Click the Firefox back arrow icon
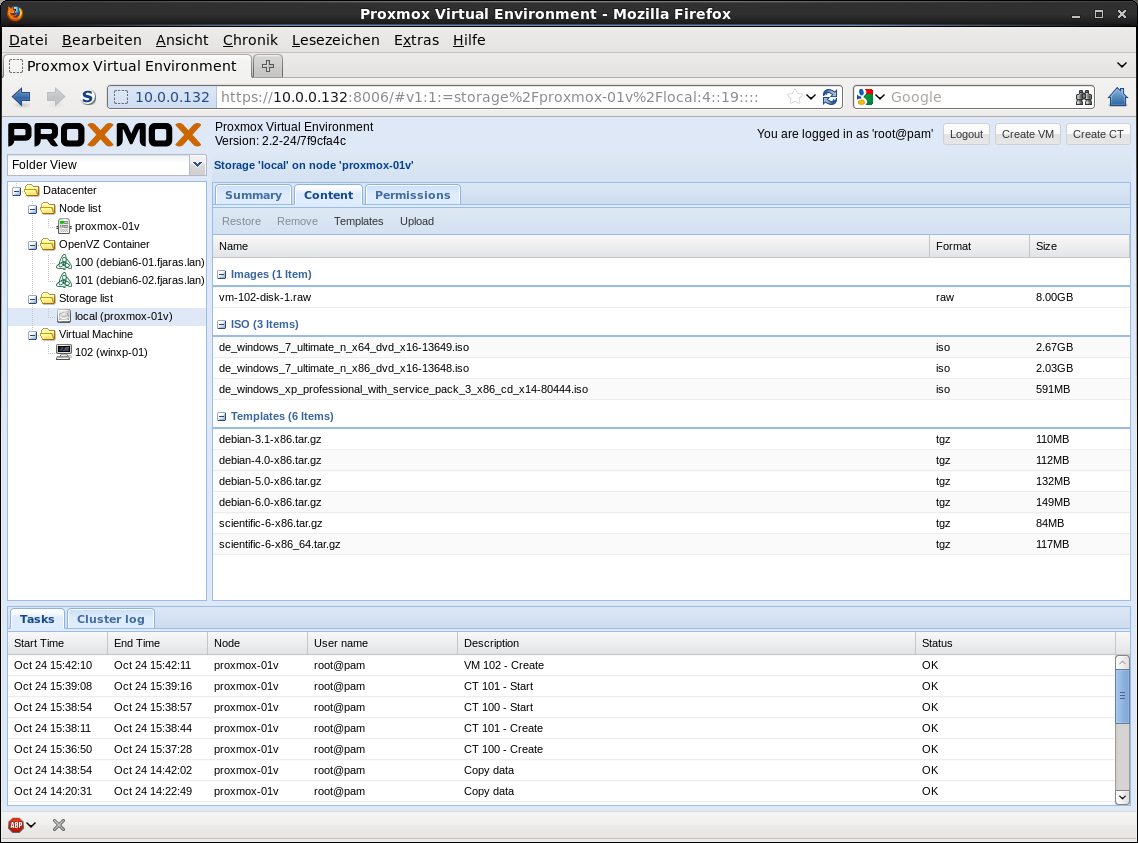The width and height of the screenshot is (1138, 843). tap(21, 97)
